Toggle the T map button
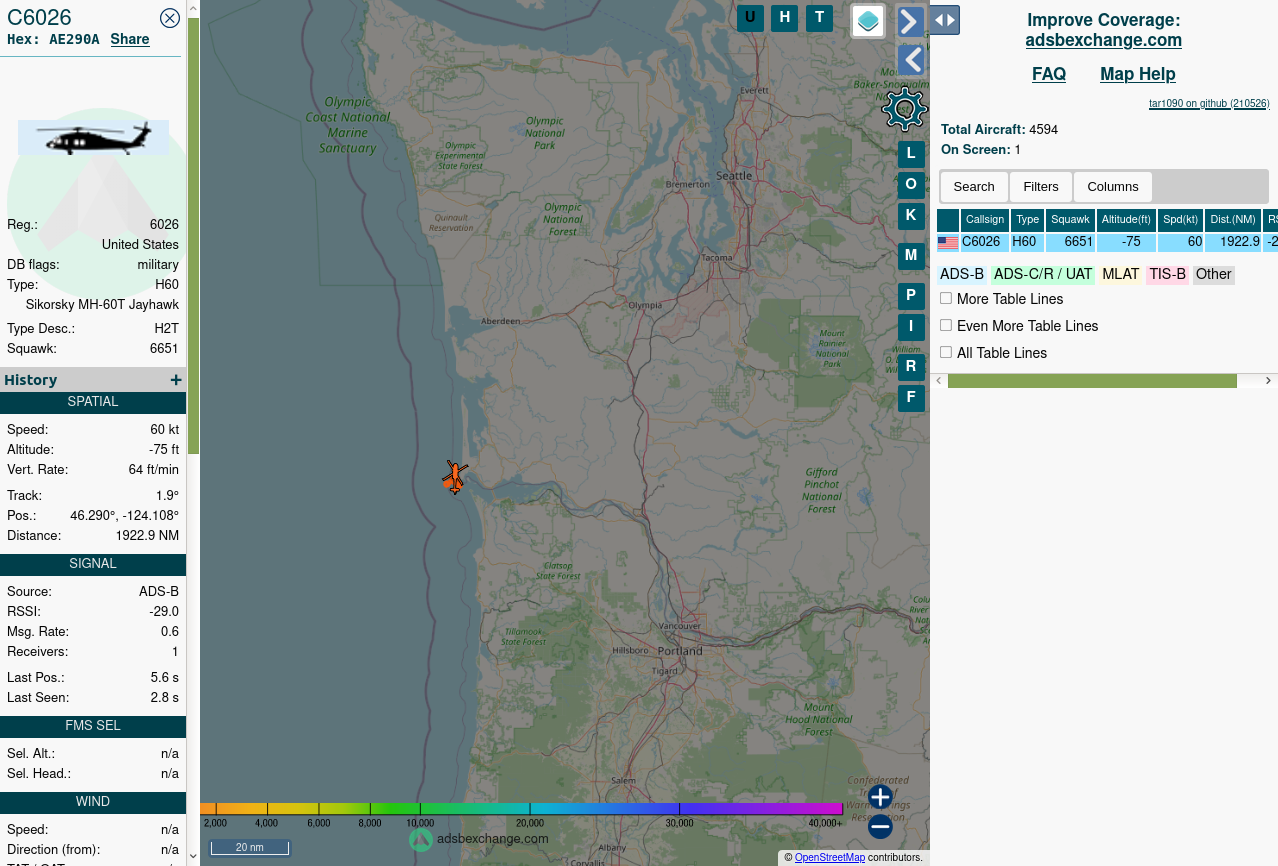Viewport: 1278px width, 866px height. coord(820,18)
